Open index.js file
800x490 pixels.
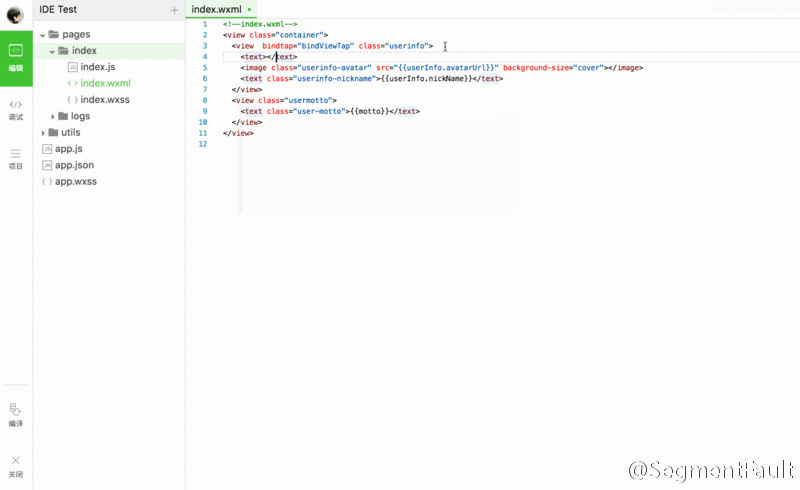(97, 67)
